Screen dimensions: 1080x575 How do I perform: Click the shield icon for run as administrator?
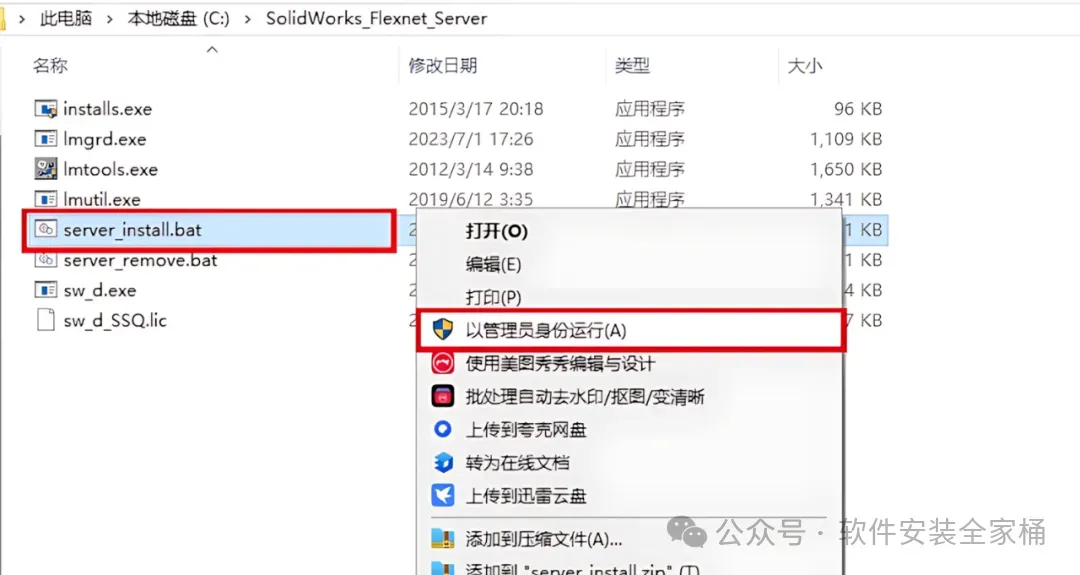pos(443,329)
